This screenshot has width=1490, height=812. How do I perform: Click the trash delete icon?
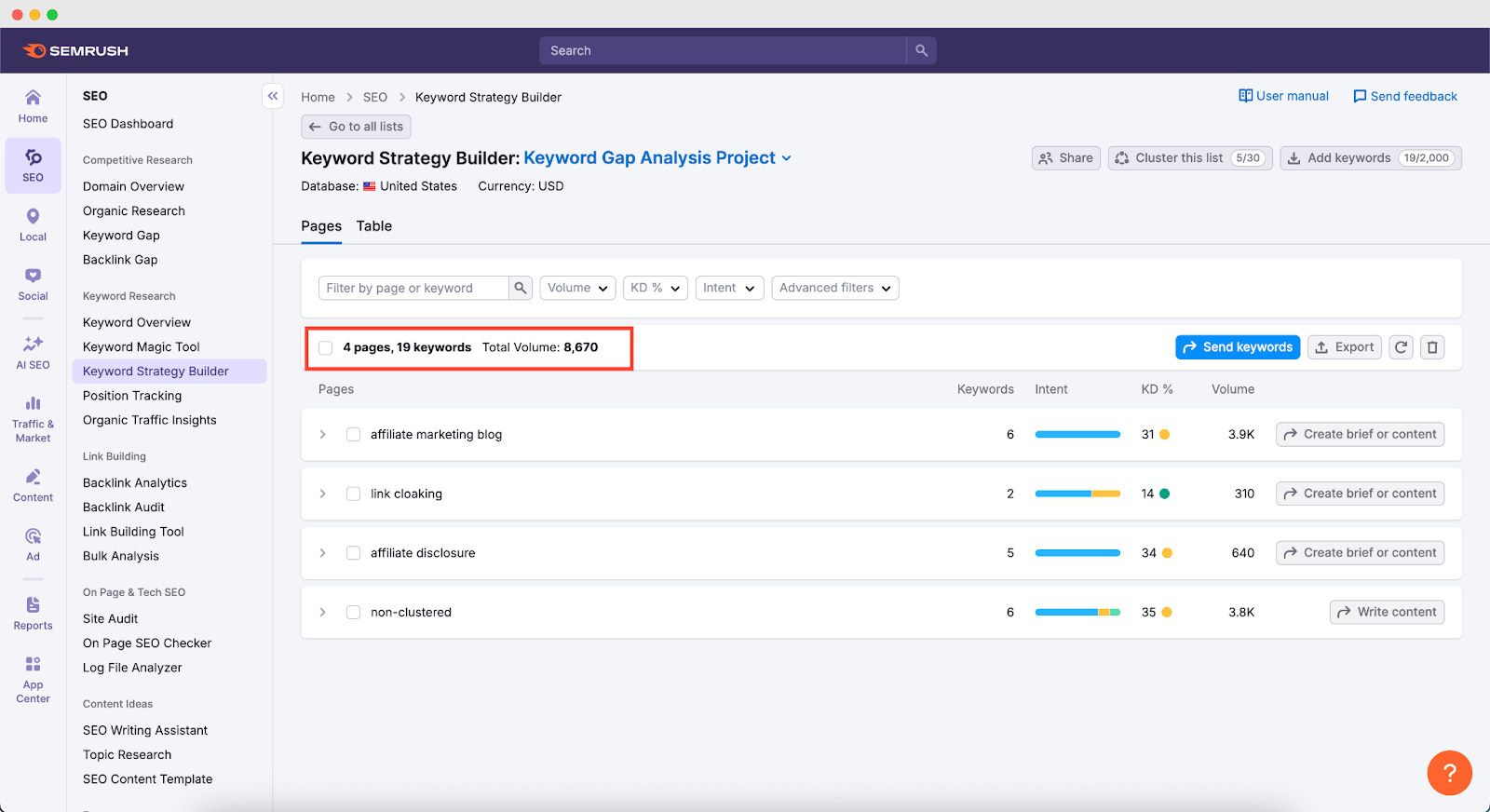1432,347
